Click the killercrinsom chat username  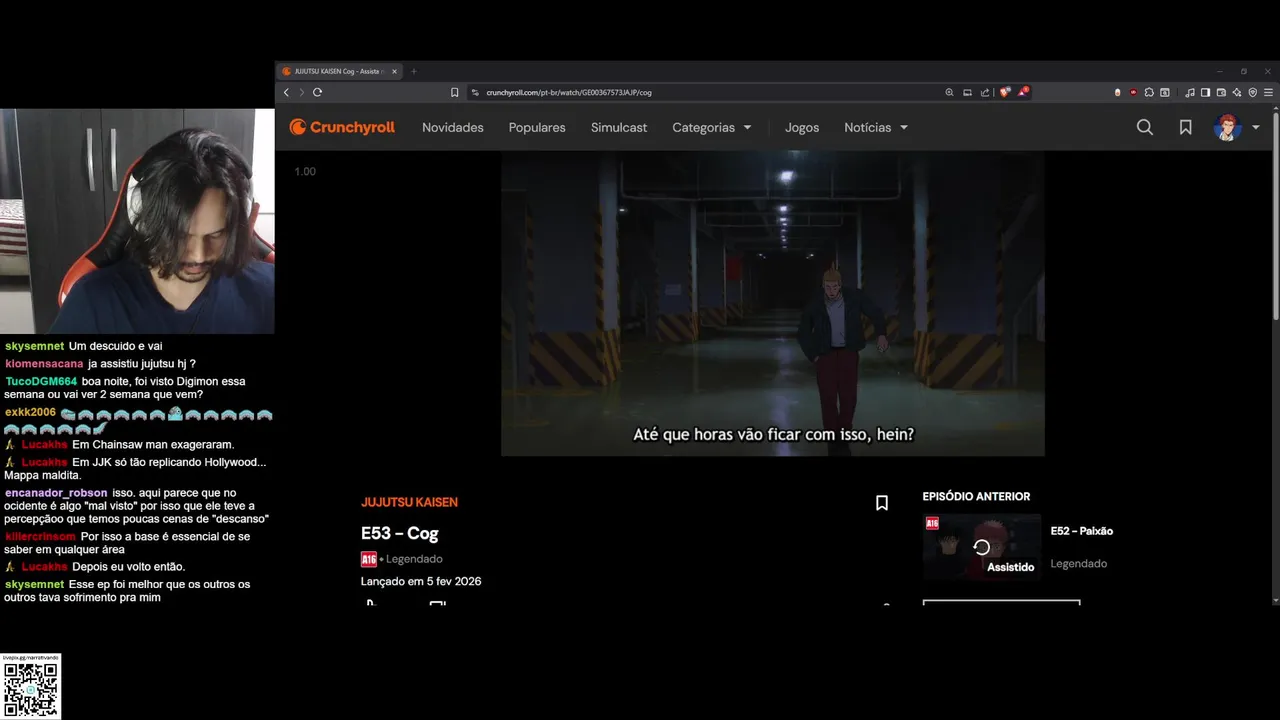click(40, 537)
